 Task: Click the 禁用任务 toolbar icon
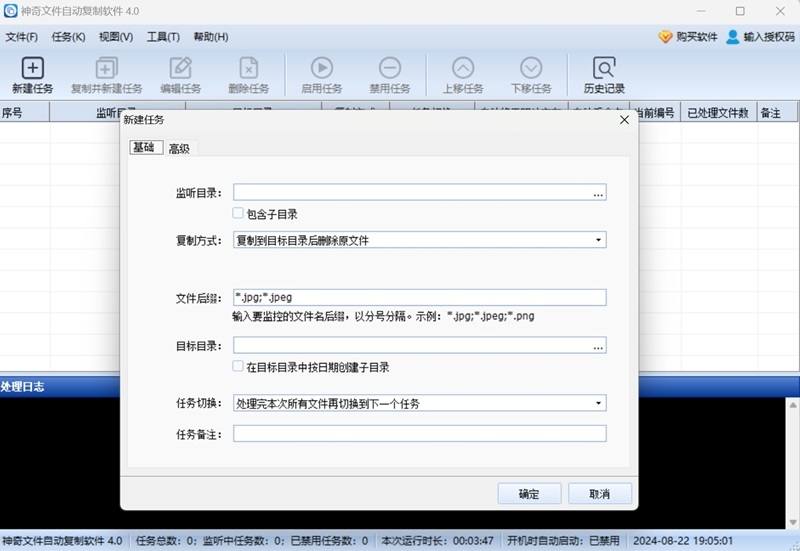pyautogui.click(x=390, y=68)
